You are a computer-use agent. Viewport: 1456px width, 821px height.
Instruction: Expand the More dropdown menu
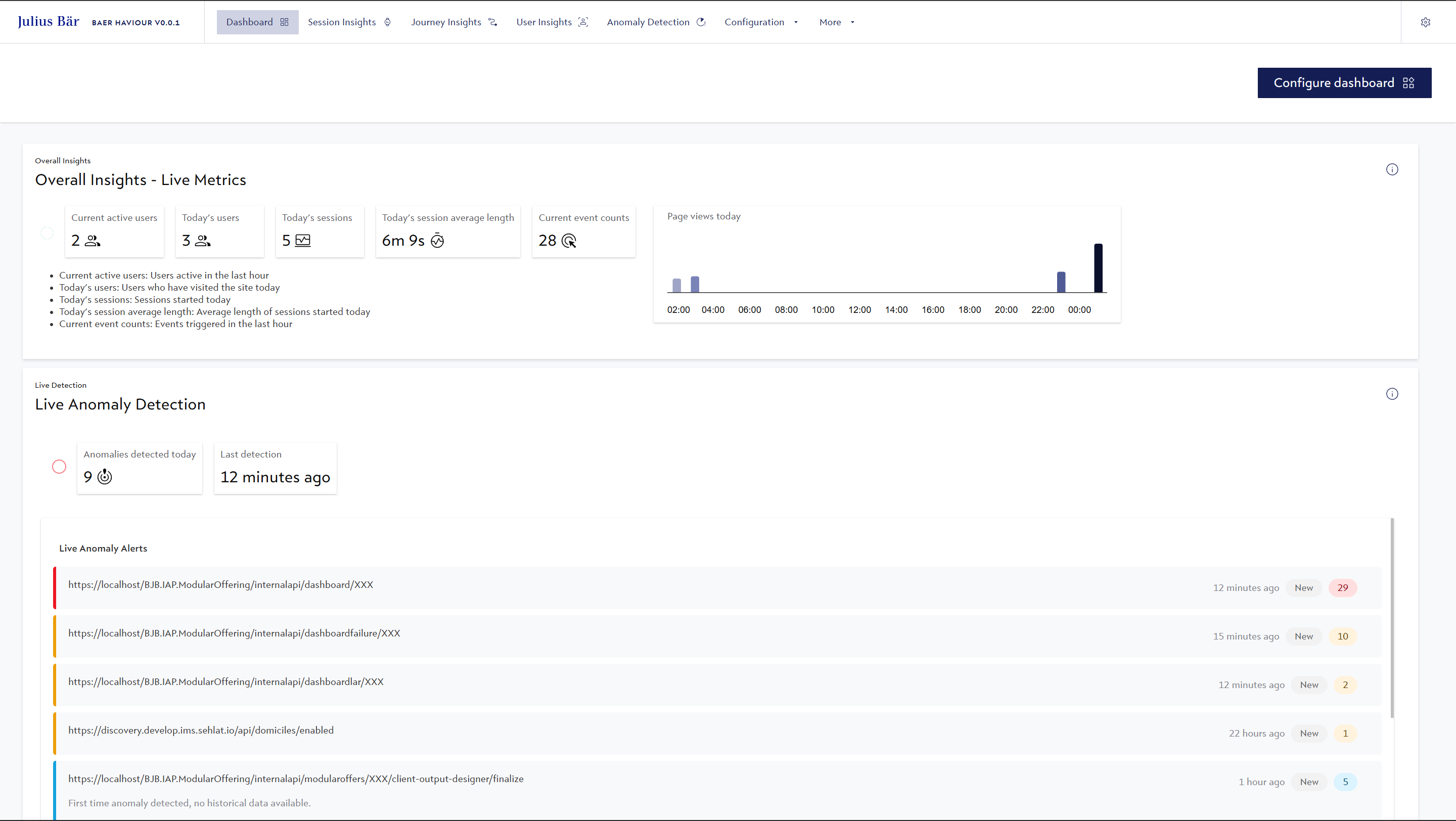pyautogui.click(x=837, y=22)
